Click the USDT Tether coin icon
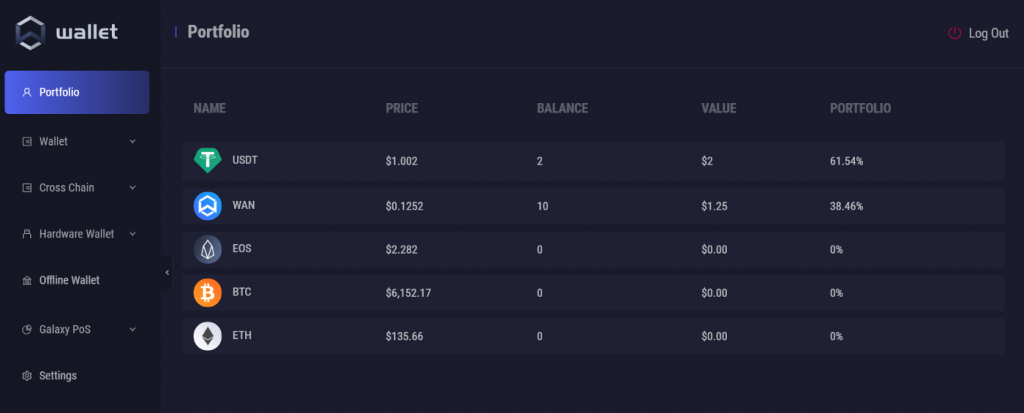The height and width of the screenshot is (413, 1024). point(207,160)
